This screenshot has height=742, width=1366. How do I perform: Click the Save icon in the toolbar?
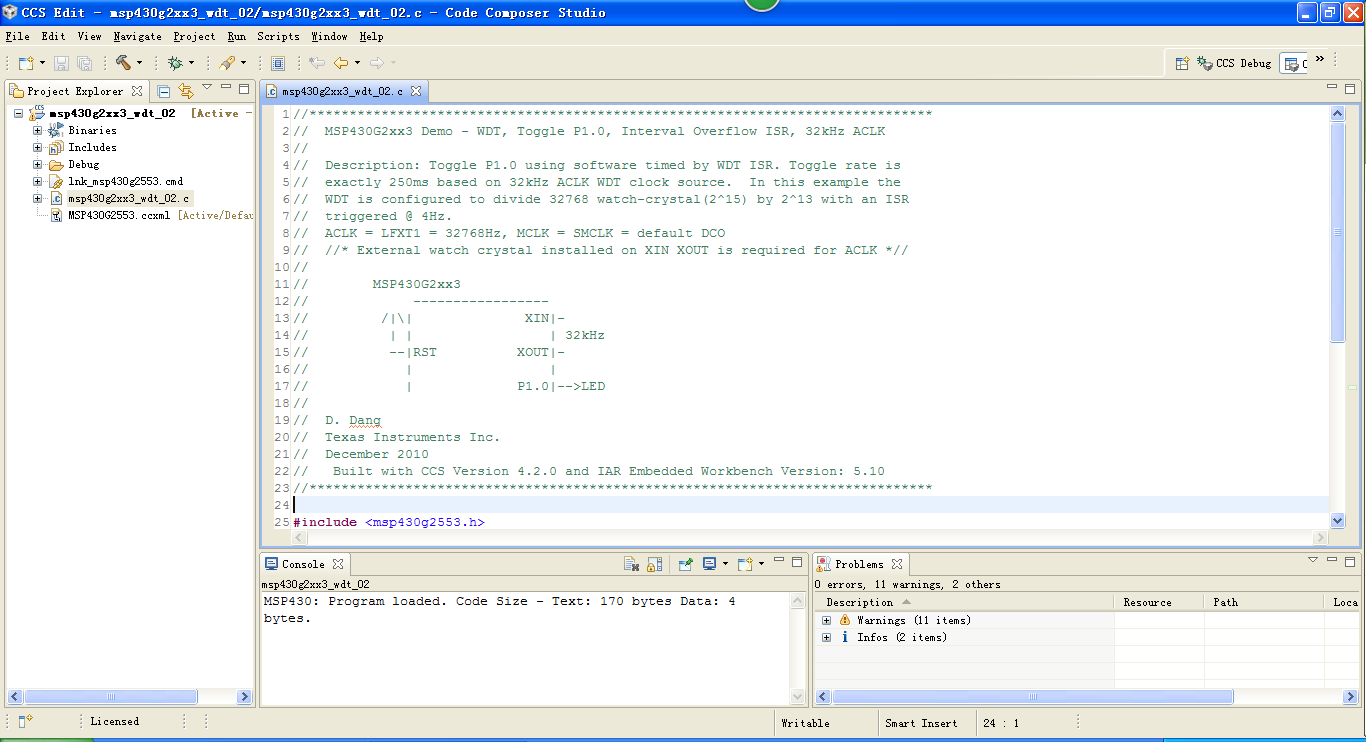[x=62, y=63]
